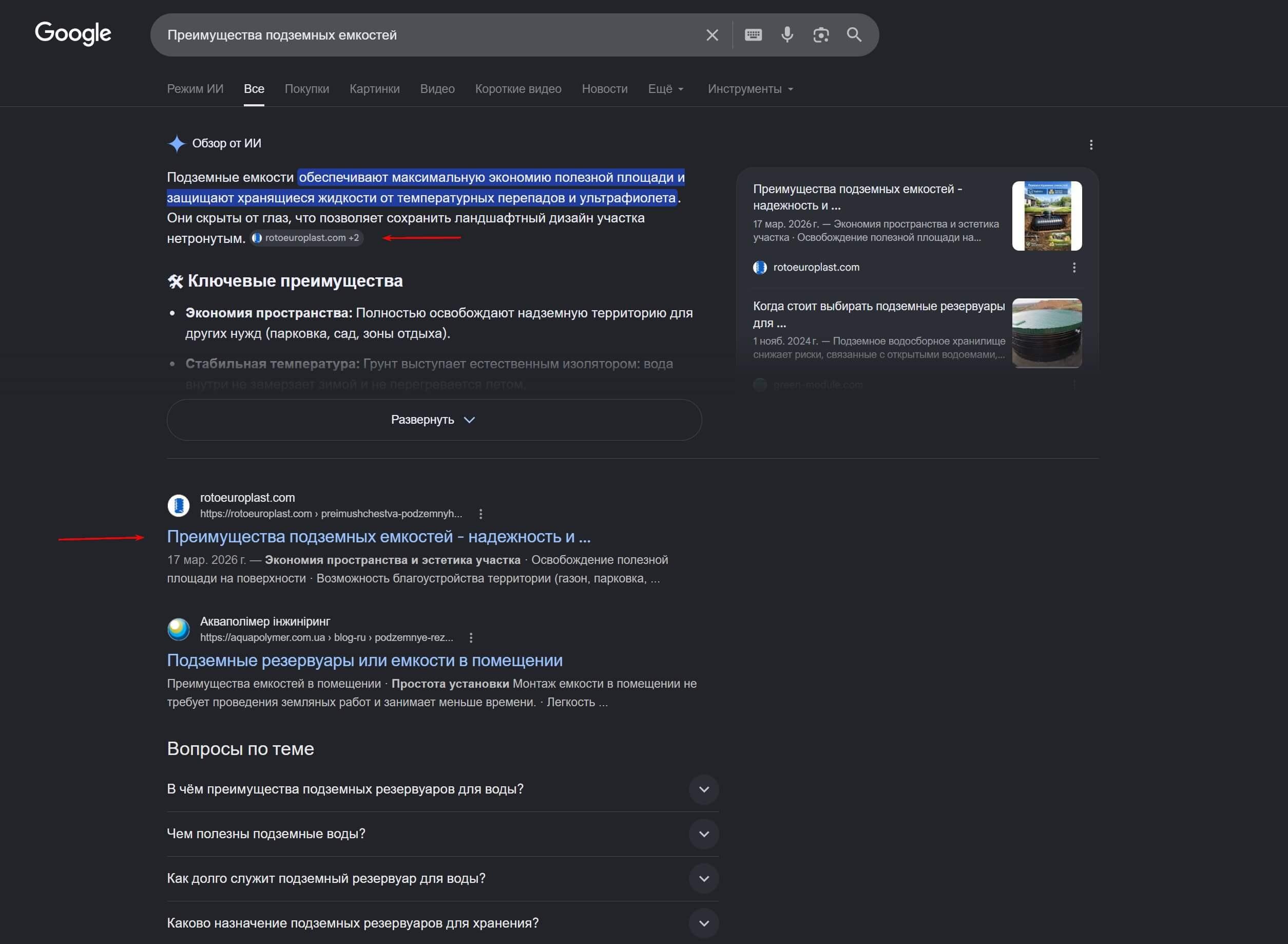Open the Короткие видео tab
This screenshot has height=944, width=1288.
point(518,88)
